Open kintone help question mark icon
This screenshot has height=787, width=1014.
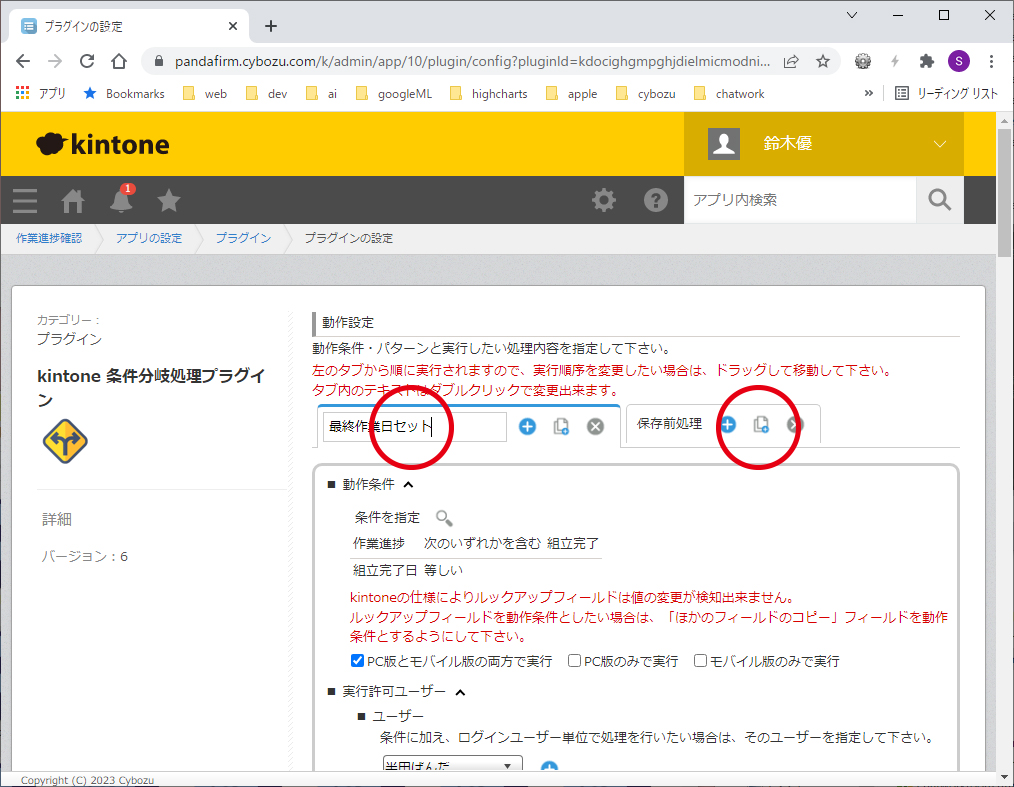tap(655, 200)
